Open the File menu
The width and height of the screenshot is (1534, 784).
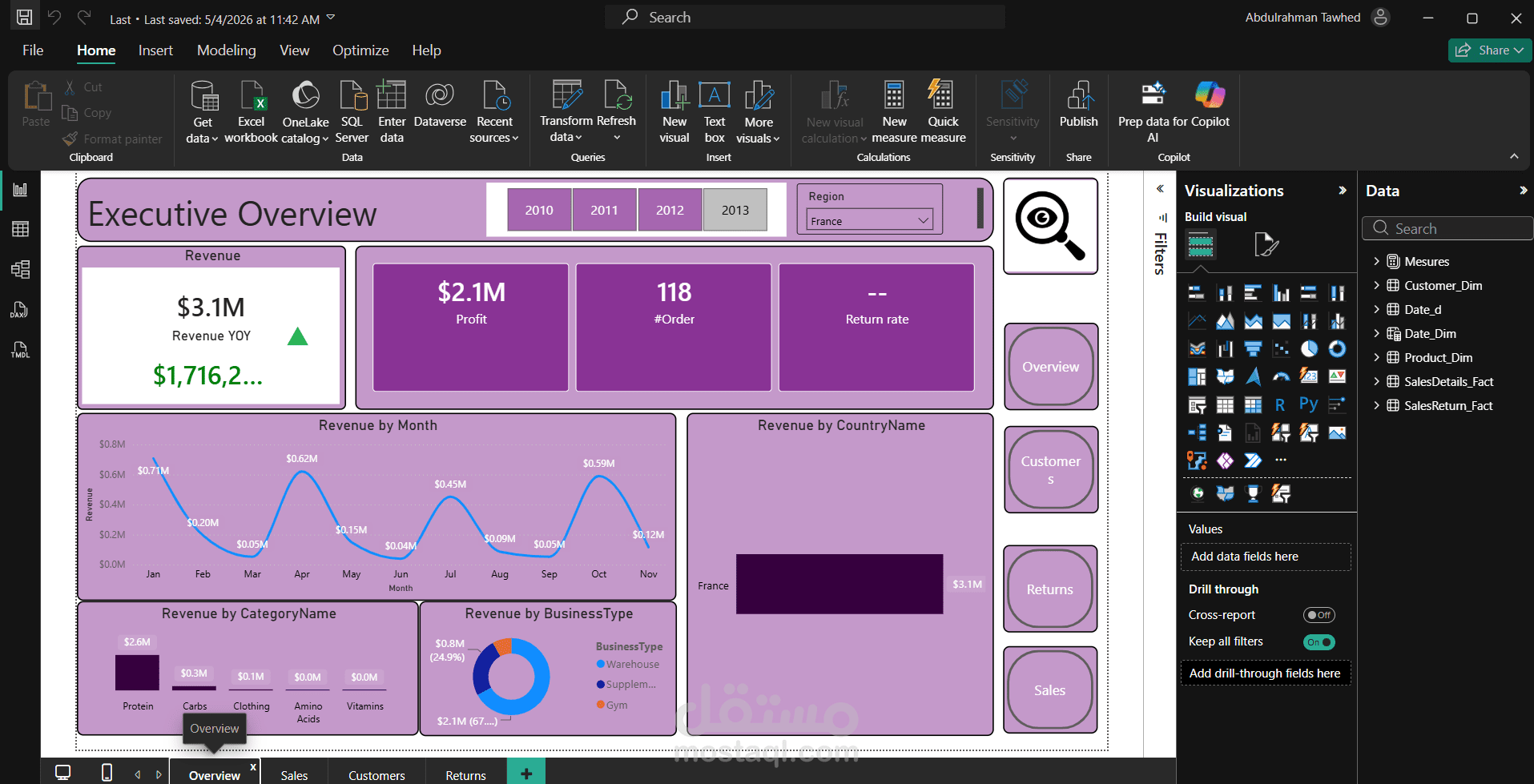click(33, 50)
